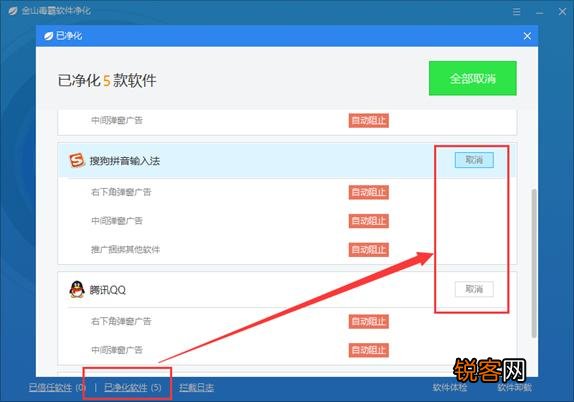Minimize the 金山毒霸软件净化 main window

[539, 12]
